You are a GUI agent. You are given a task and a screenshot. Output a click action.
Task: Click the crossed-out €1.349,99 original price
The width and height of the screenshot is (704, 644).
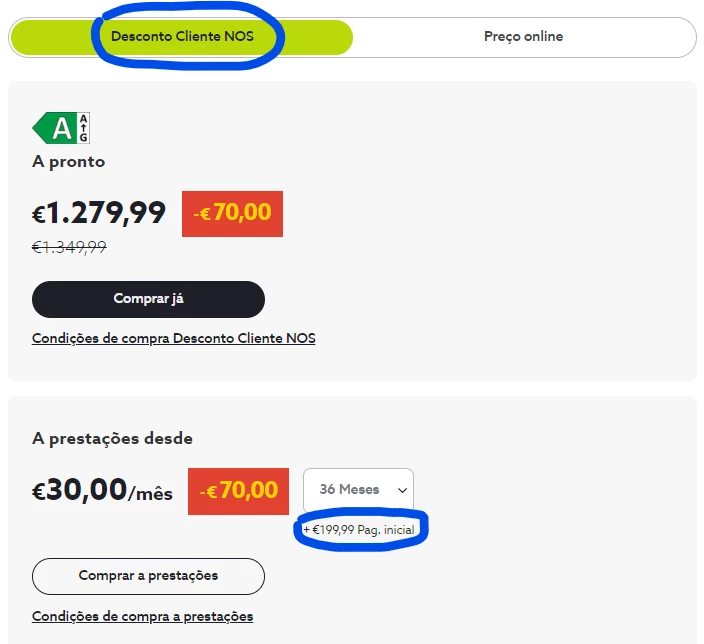pos(69,247)
